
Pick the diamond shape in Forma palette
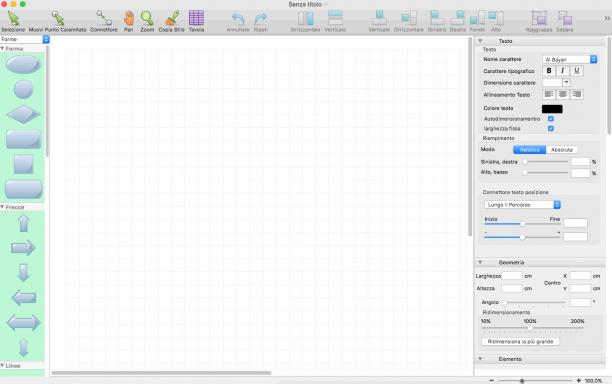click(23, 114)
